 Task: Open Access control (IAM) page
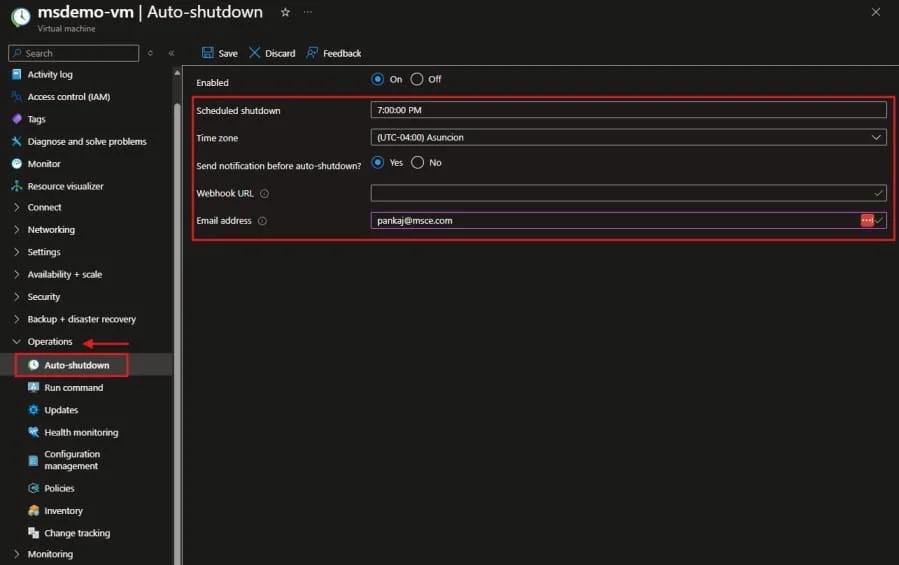click(69, 97)
